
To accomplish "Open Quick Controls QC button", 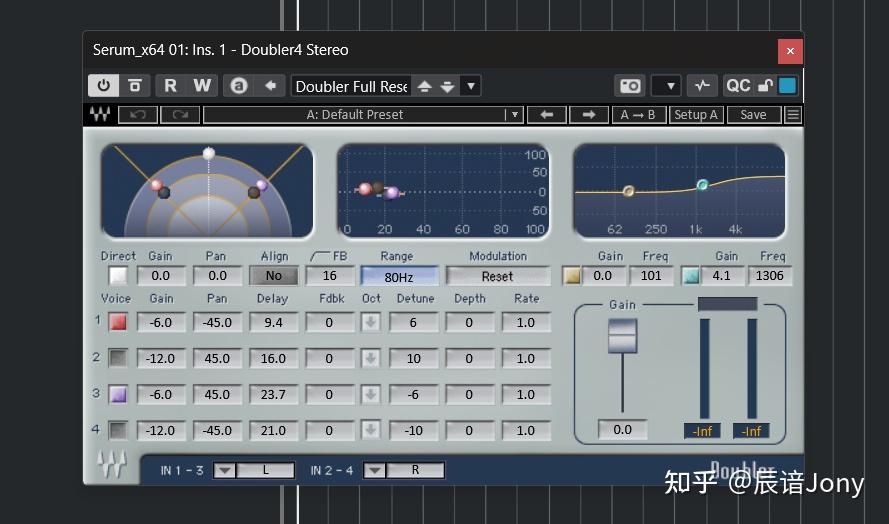I will tap(738, 86).
